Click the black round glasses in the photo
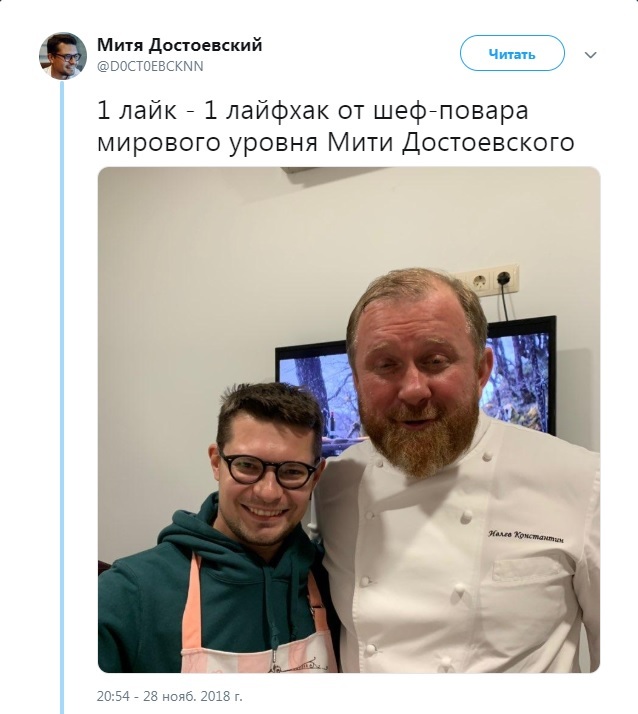This screenshot has width=638, height=714. [268, 470]
